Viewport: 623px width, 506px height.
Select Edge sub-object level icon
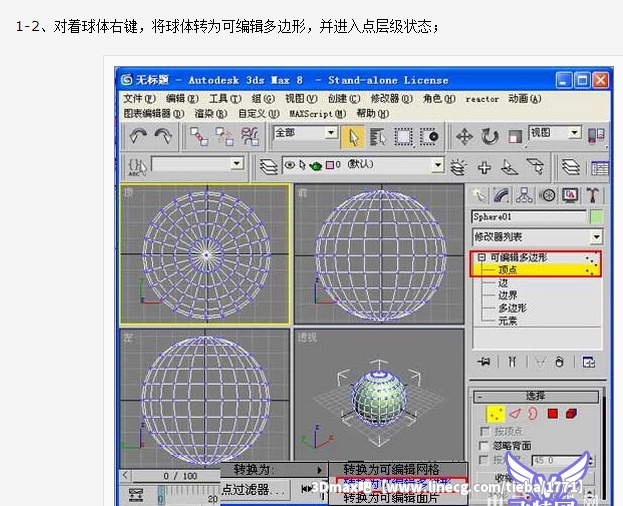(x=515, y=414)
